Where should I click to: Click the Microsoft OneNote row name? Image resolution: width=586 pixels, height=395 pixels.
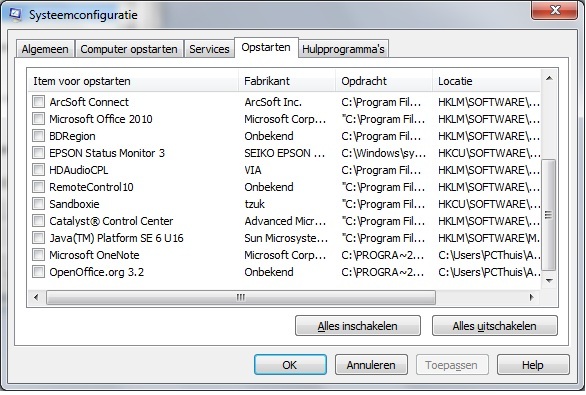pyautogui.click(x=94, y=255)
